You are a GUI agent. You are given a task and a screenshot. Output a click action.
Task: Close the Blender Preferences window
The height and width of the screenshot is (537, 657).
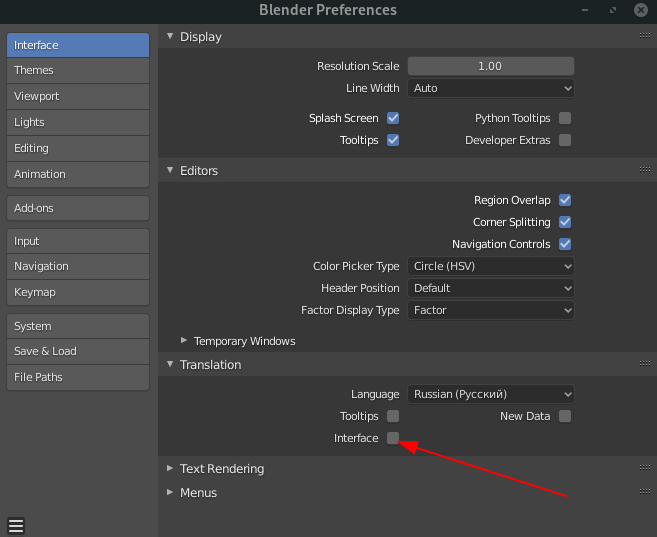pyautogui.click(x=641, y=10)
